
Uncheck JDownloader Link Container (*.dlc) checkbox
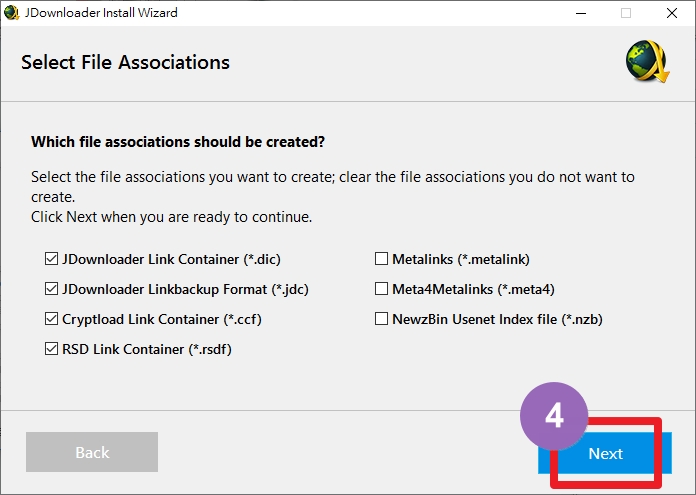51,258
